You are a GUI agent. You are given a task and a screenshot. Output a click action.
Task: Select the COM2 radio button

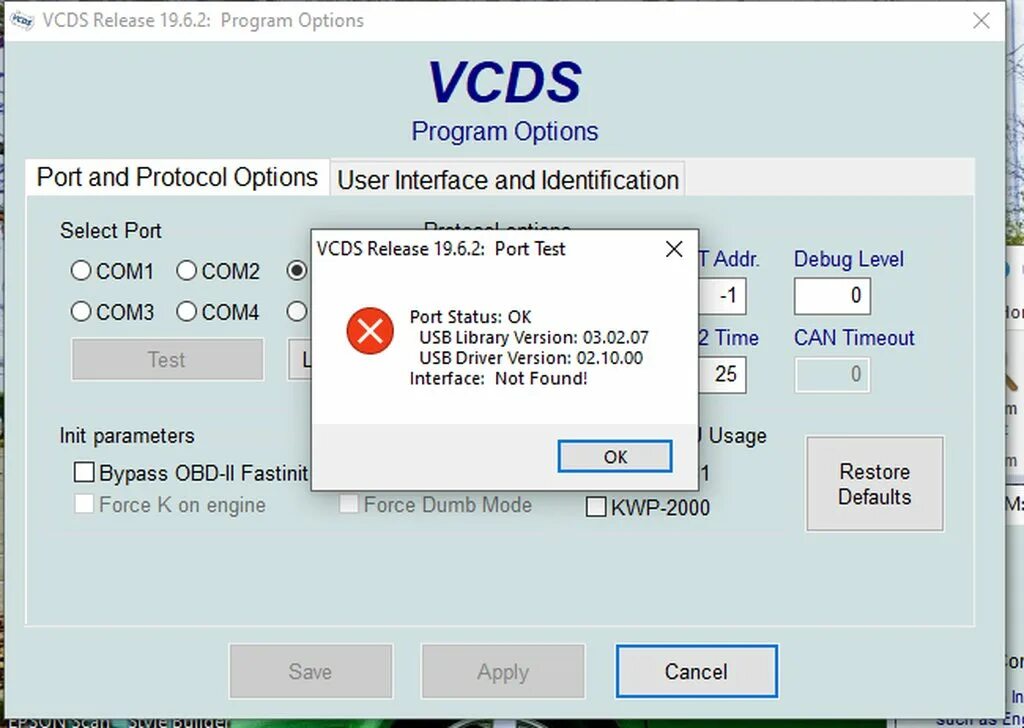pos(186,270)
